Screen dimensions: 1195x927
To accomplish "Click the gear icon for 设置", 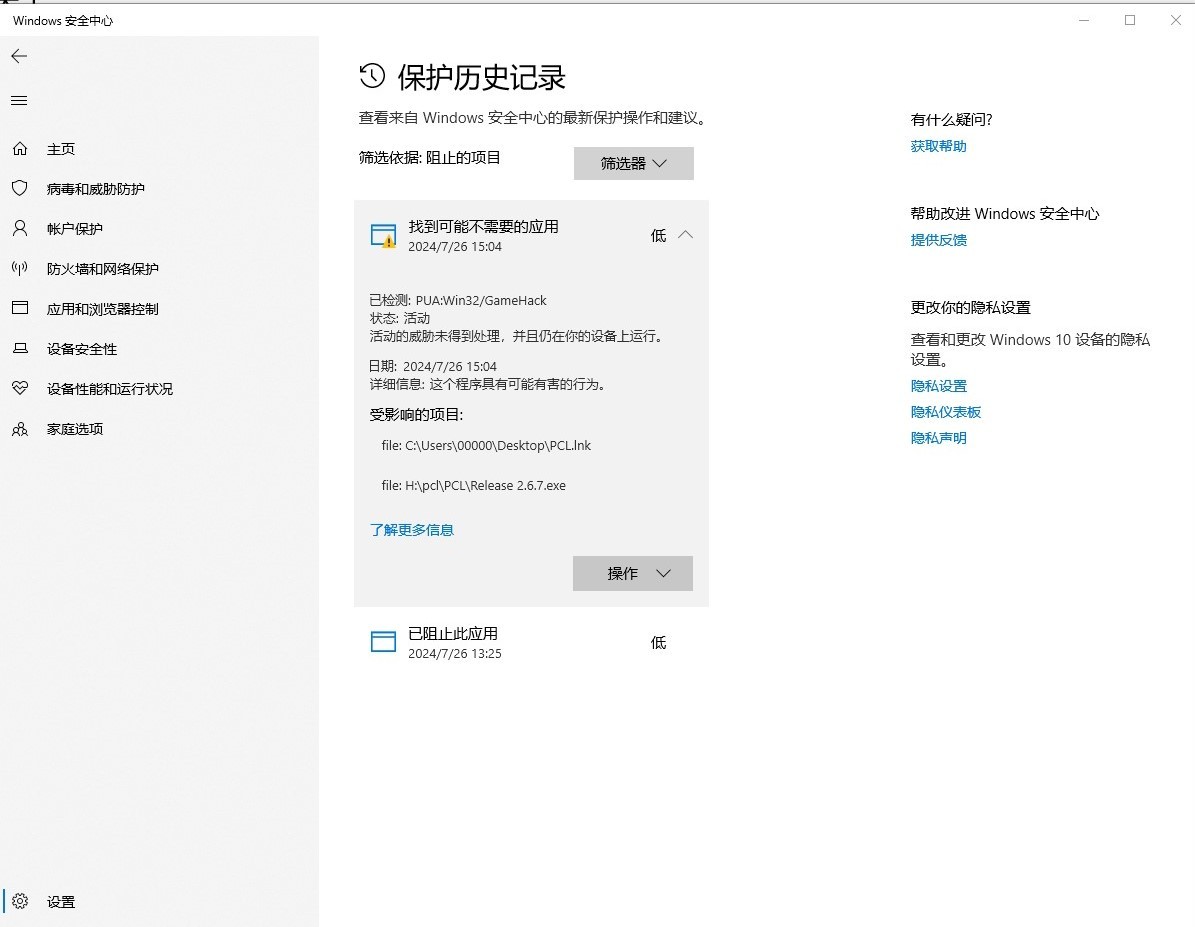I will (20, 901).
